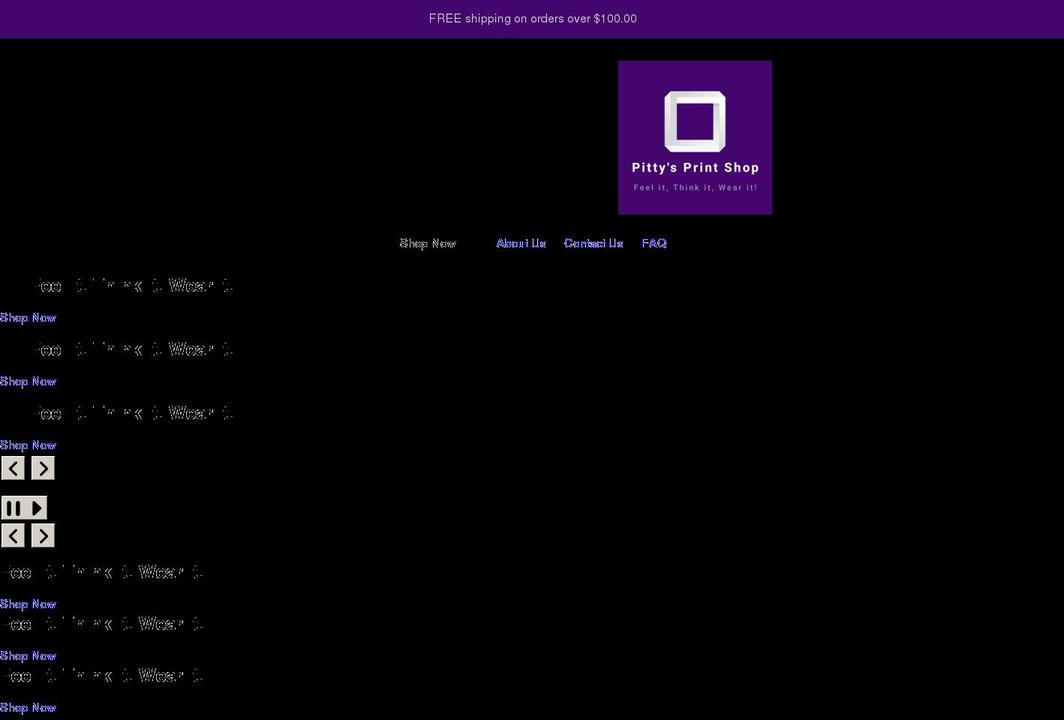1064x720 pixels.
Task: Click the FREE shipping announcement bar
Action: pos(532,18)
